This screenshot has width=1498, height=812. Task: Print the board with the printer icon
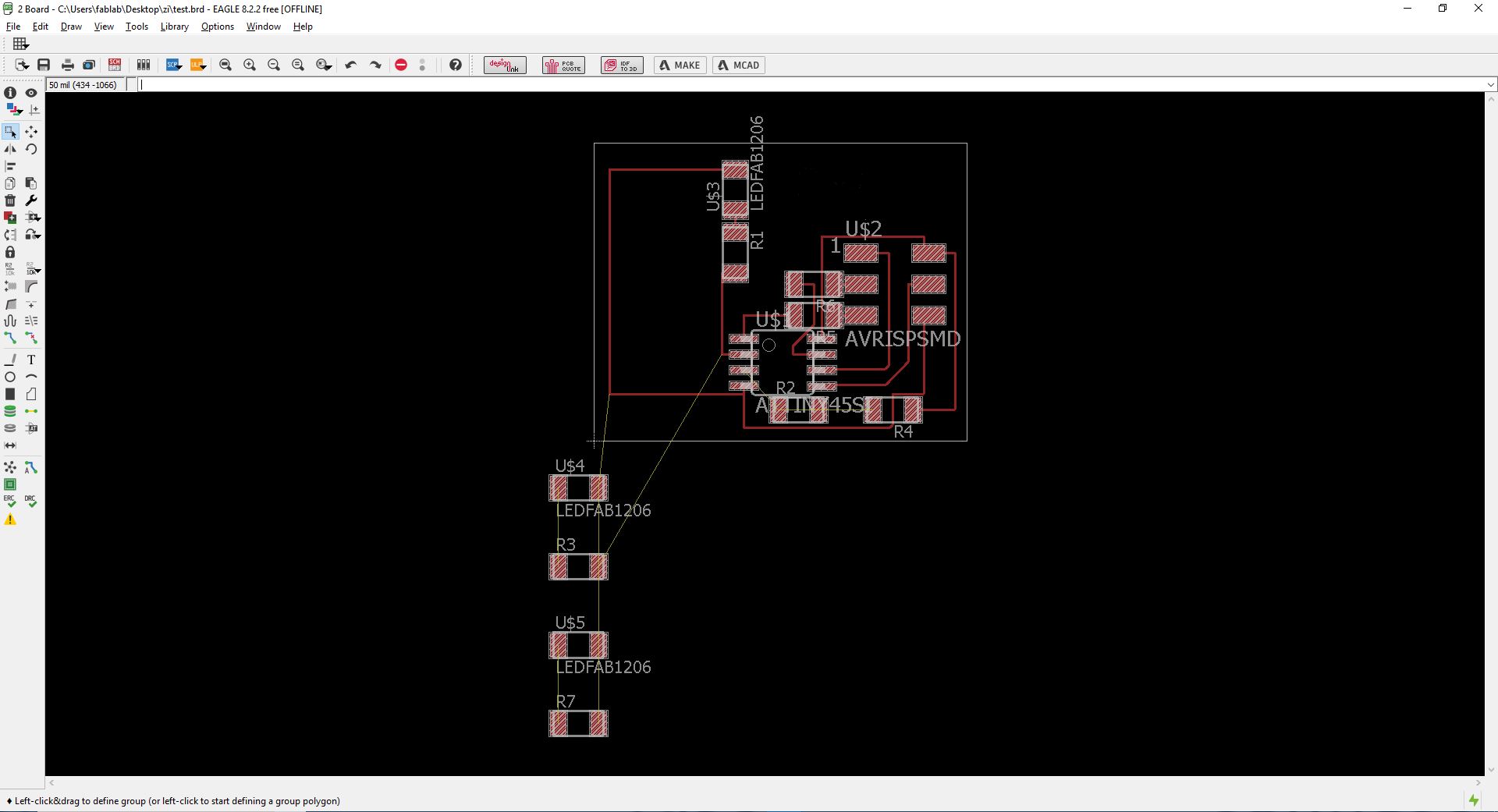point(68,66)
